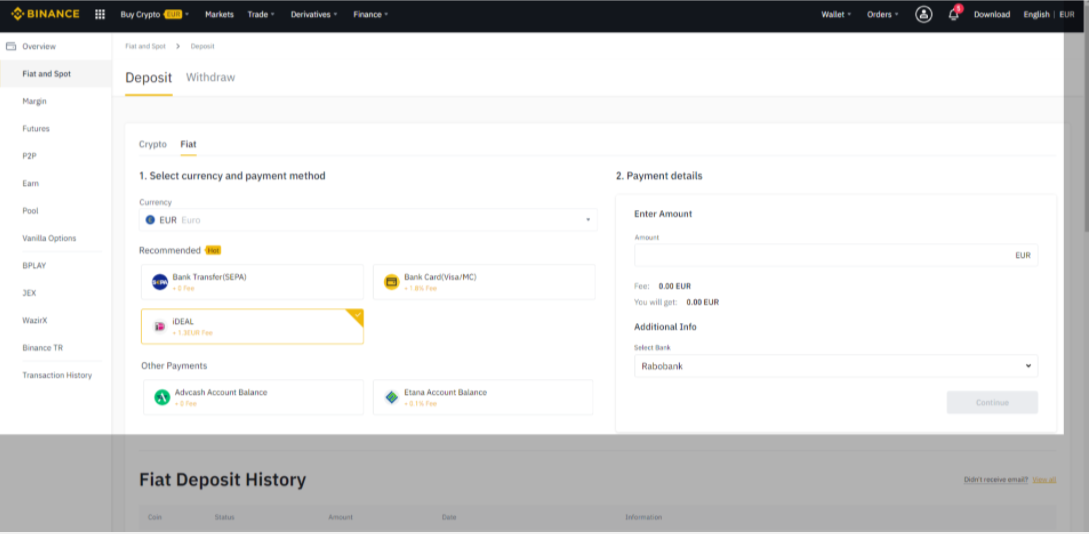
Task: Open Transaction History in the sidebar
Action: (56, 375)
